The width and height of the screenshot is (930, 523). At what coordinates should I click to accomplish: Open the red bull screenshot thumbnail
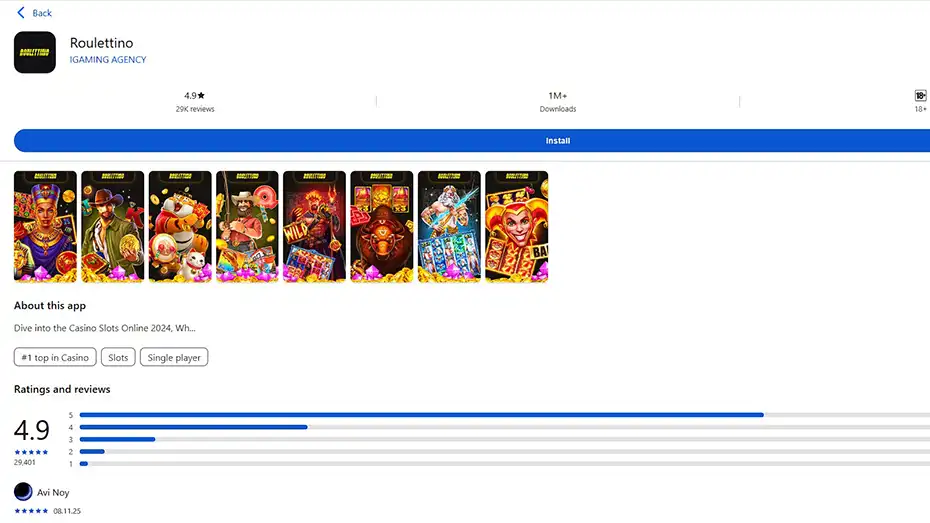382,227
